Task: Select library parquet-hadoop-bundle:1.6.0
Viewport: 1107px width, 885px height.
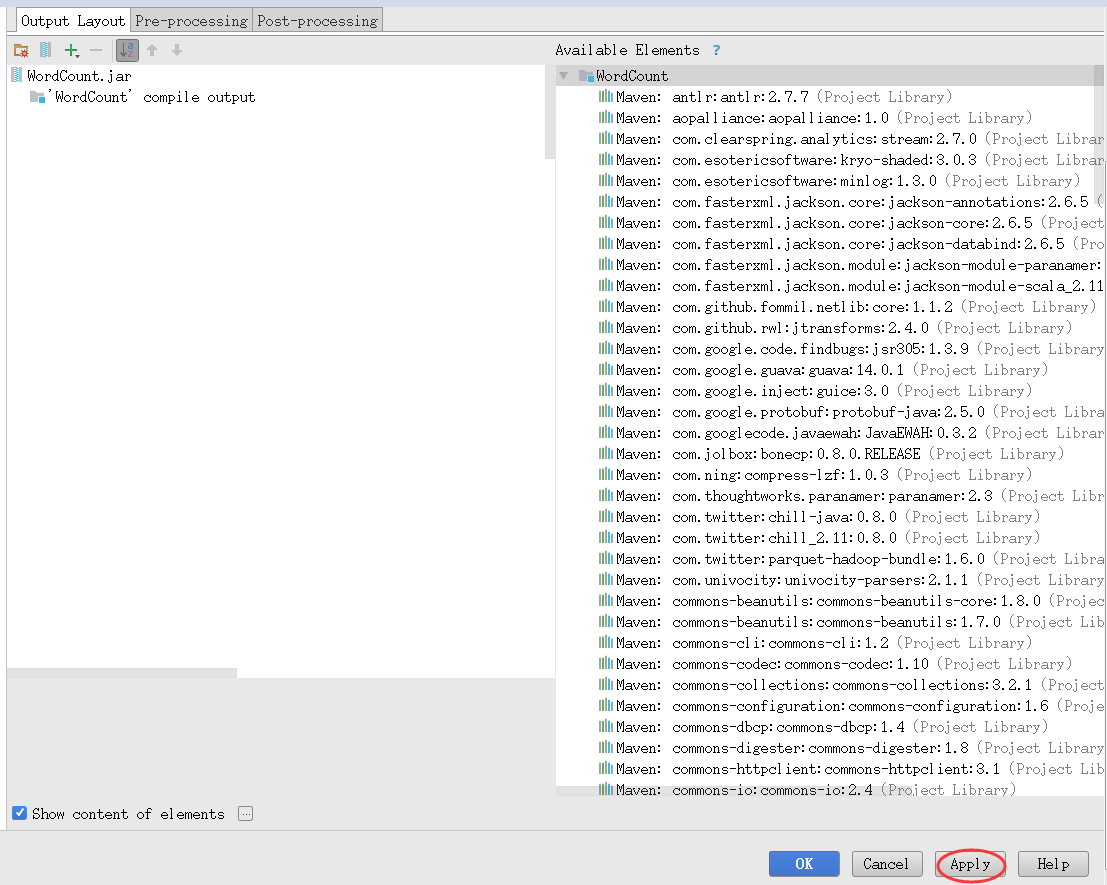Action: 851,559
